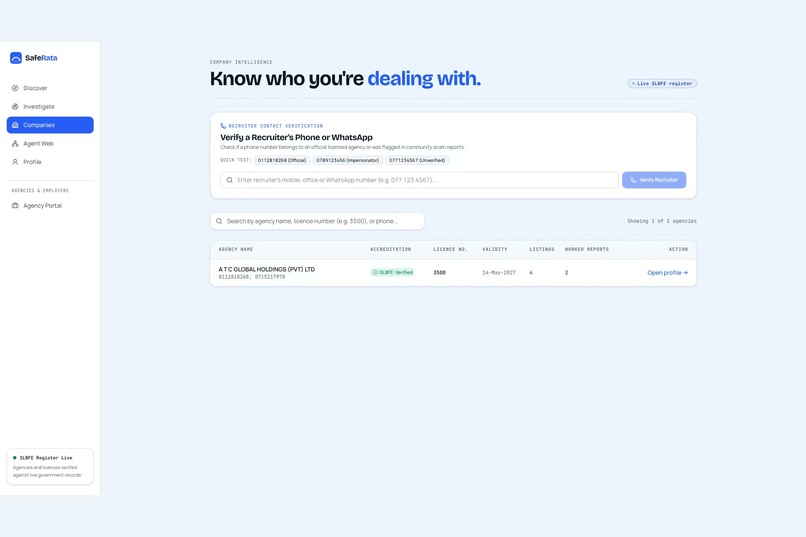Click the Investigate icon in sidebar
The width and height of the screenshot is (806, 537).
coord(15,107)
